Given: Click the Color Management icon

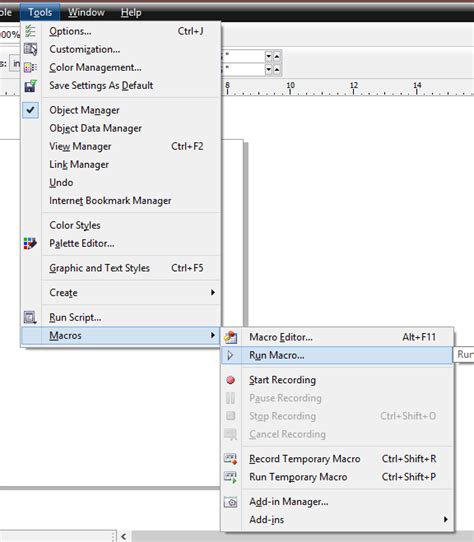Looking at the screenshot, I should [30, 67].
